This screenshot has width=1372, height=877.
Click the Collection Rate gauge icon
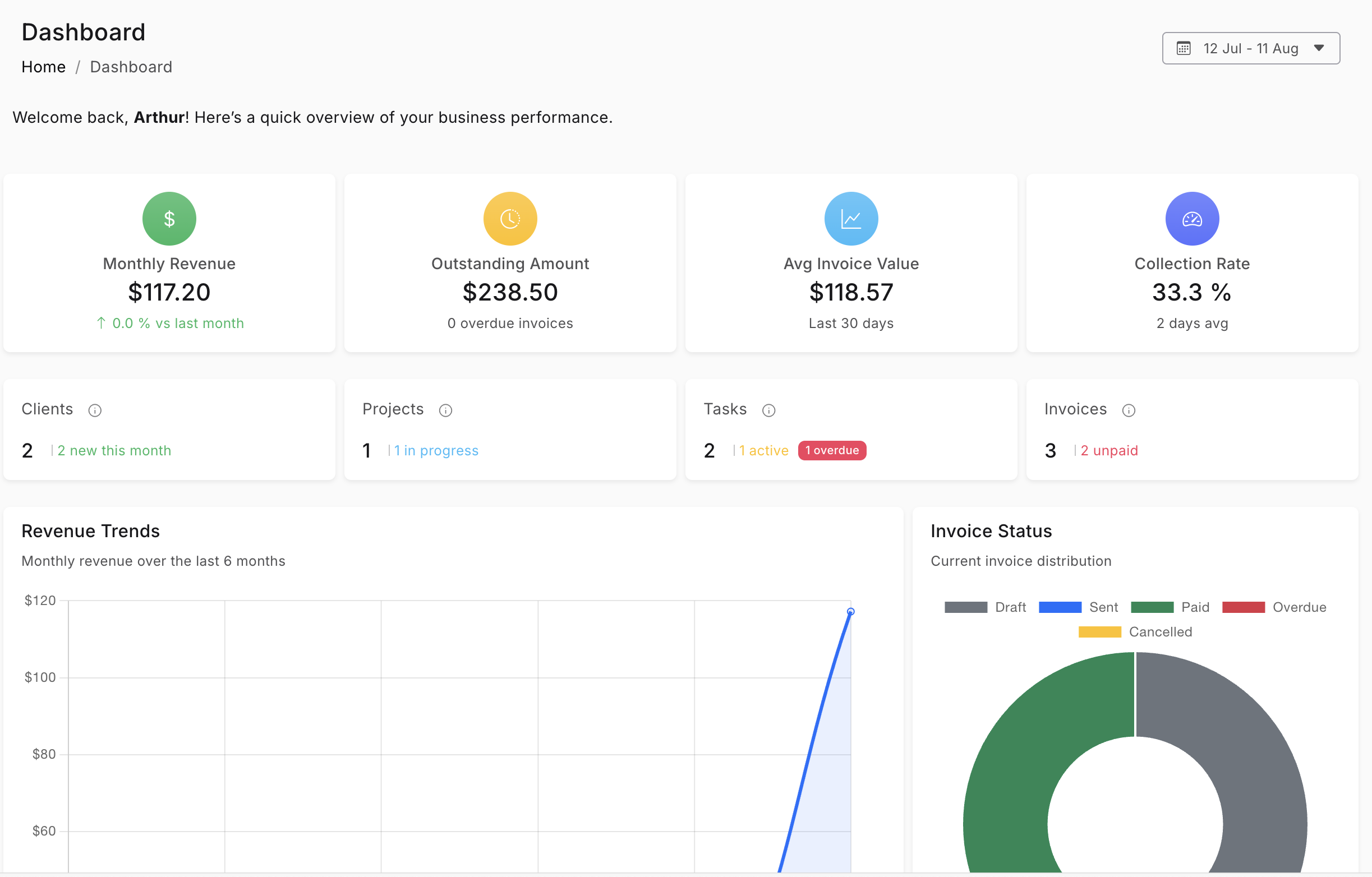1191,218
